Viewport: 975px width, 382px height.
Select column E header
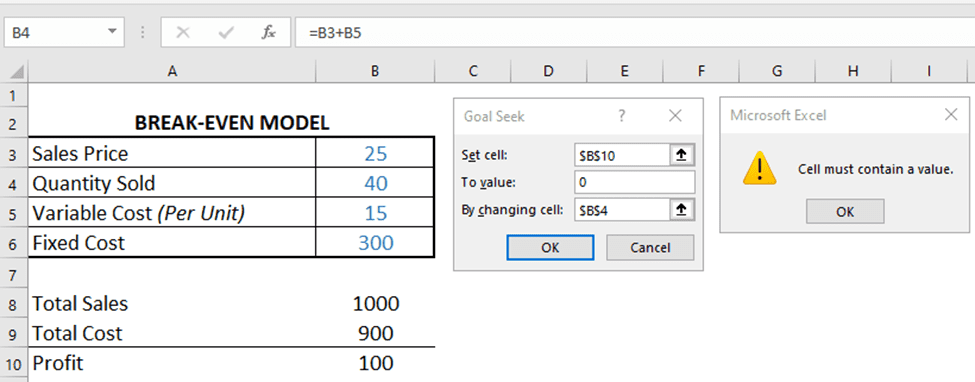click(624, 72)
